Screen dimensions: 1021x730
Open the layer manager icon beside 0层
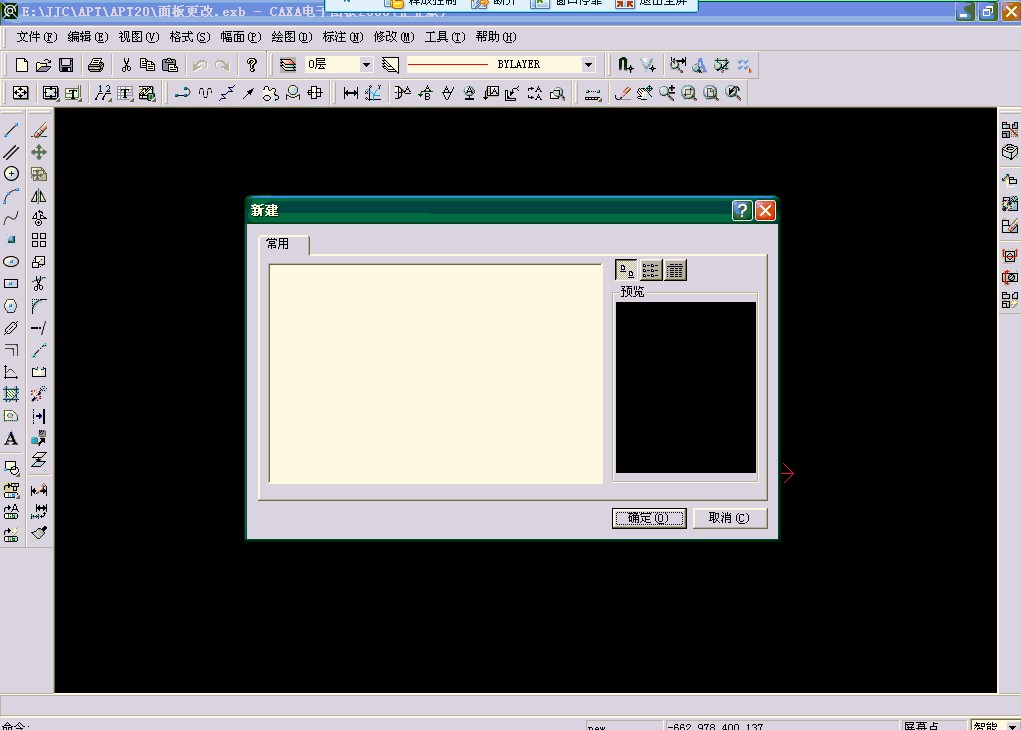click(x=288, y=65)
